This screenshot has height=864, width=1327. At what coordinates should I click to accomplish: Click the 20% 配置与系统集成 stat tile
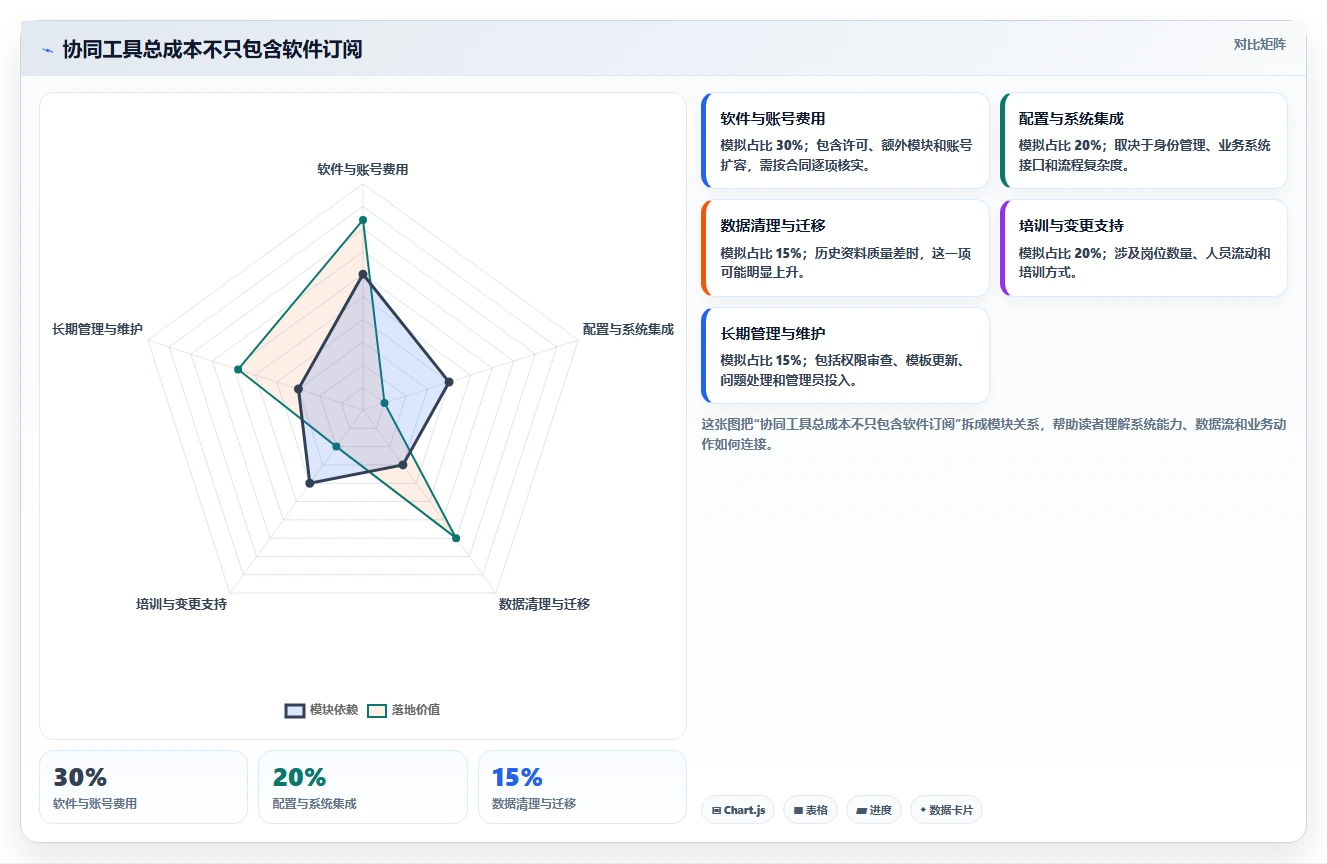(x=363, y=787)
